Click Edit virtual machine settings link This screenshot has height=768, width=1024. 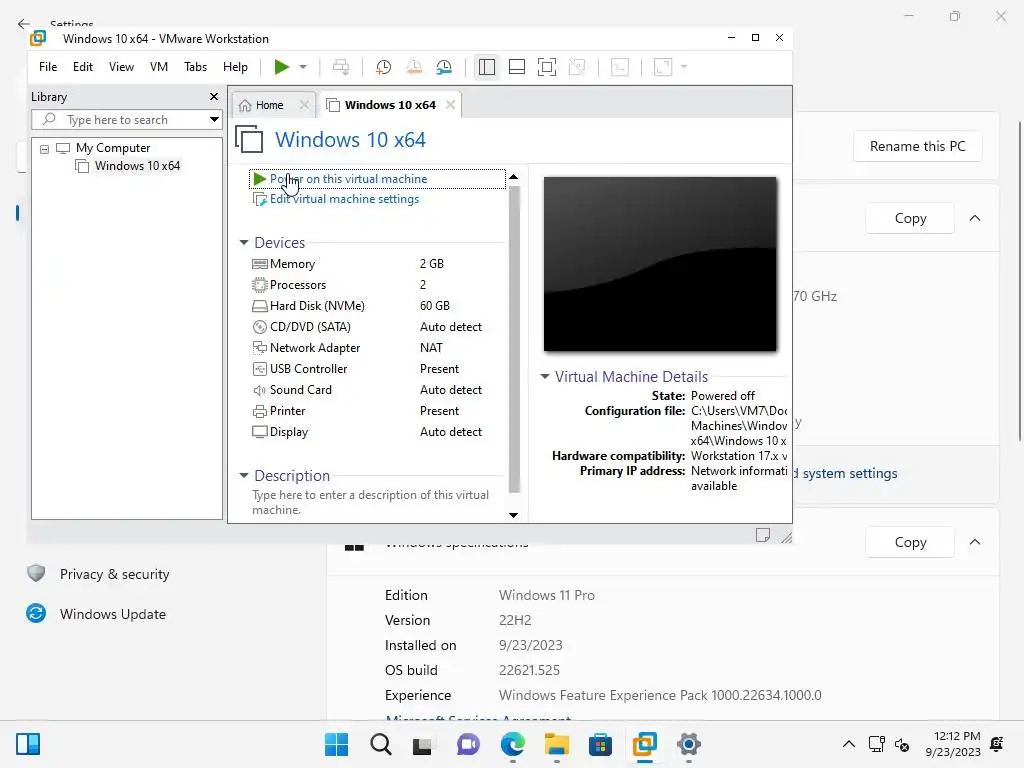point(344,199)
